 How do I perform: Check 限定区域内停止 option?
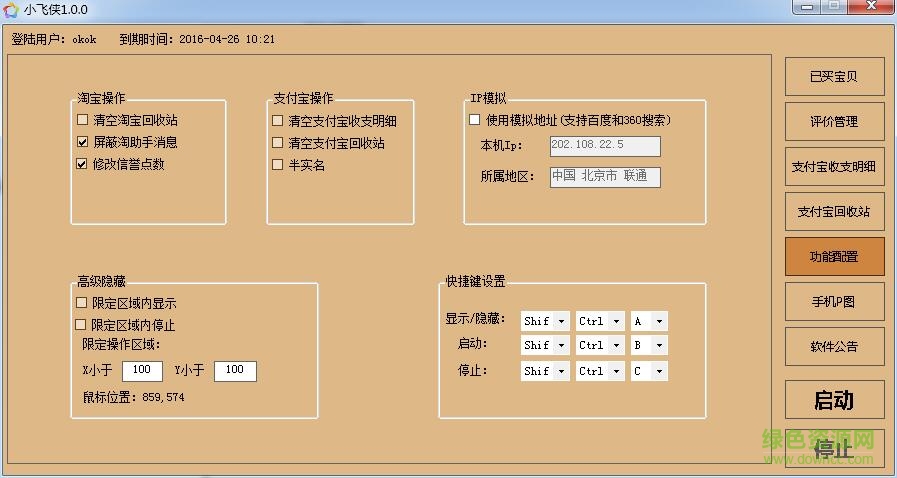[81, 325]
